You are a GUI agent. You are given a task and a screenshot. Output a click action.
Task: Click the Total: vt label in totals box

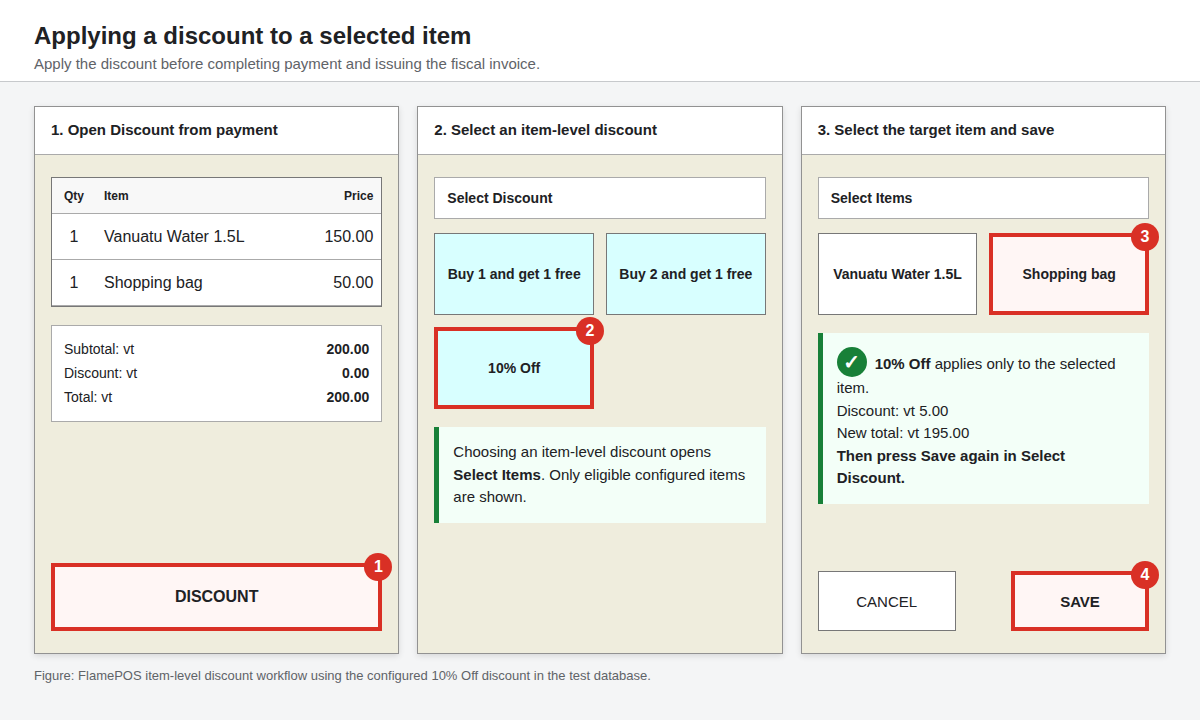[x=88, y=397]
